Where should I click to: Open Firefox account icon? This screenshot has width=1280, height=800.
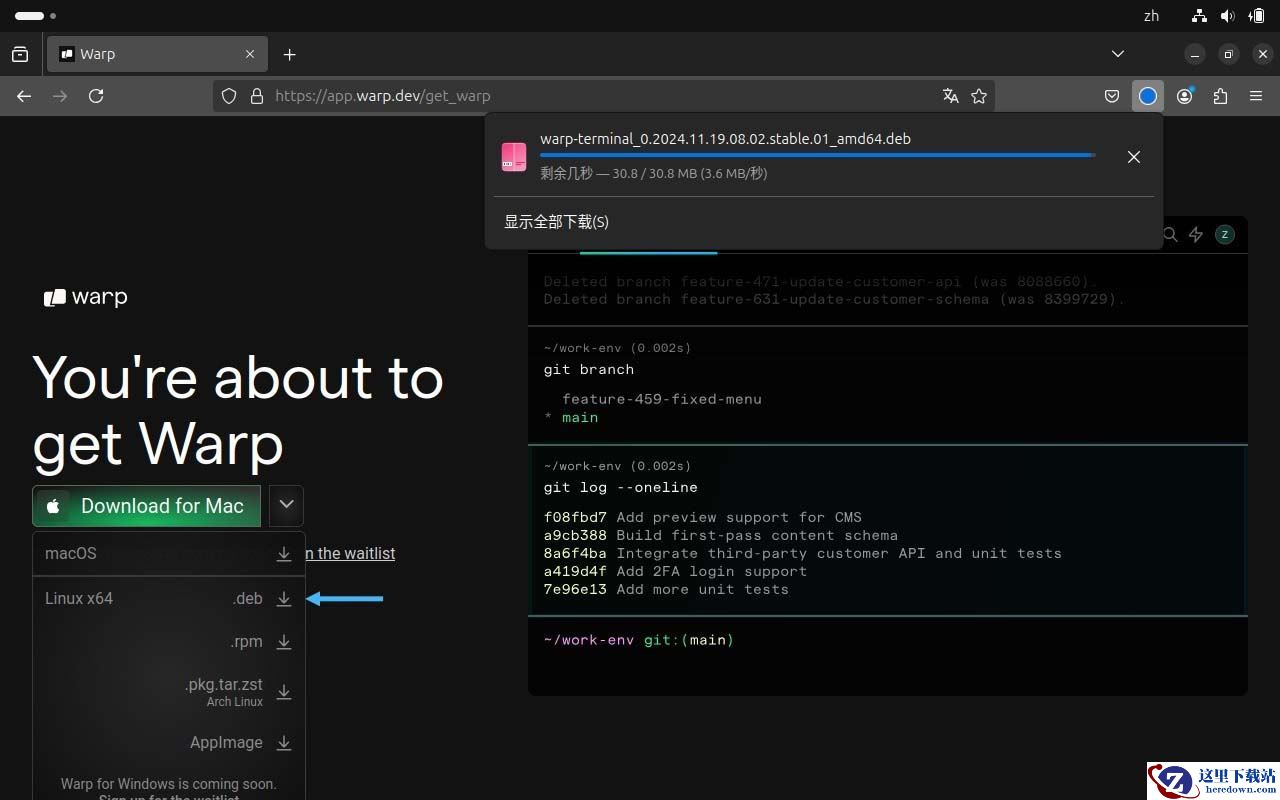(1185, 96)
